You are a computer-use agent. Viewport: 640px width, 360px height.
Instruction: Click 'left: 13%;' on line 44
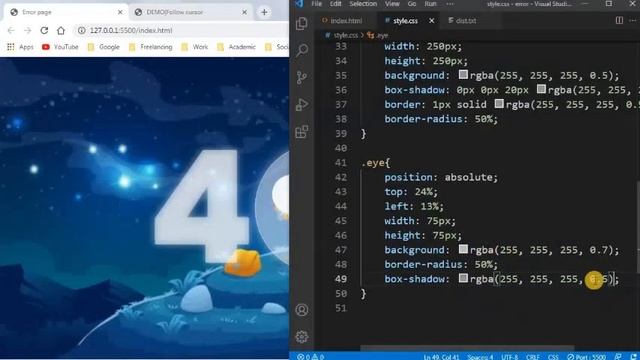pyautogui.click(x=414, y=206)
